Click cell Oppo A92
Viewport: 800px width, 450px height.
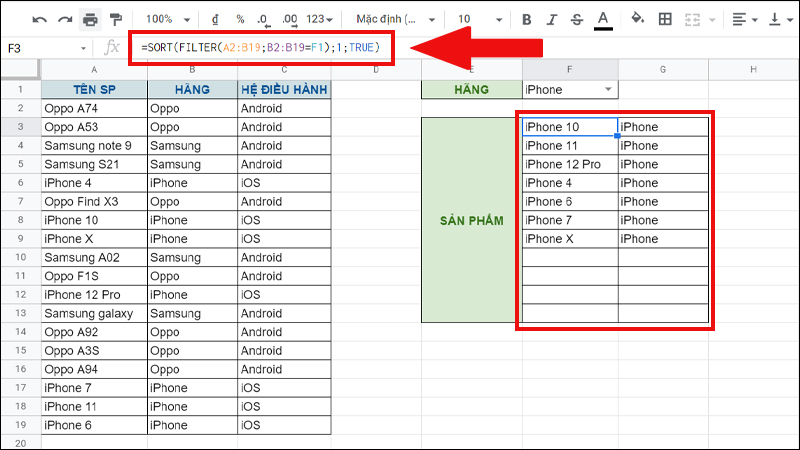(94, 332)
